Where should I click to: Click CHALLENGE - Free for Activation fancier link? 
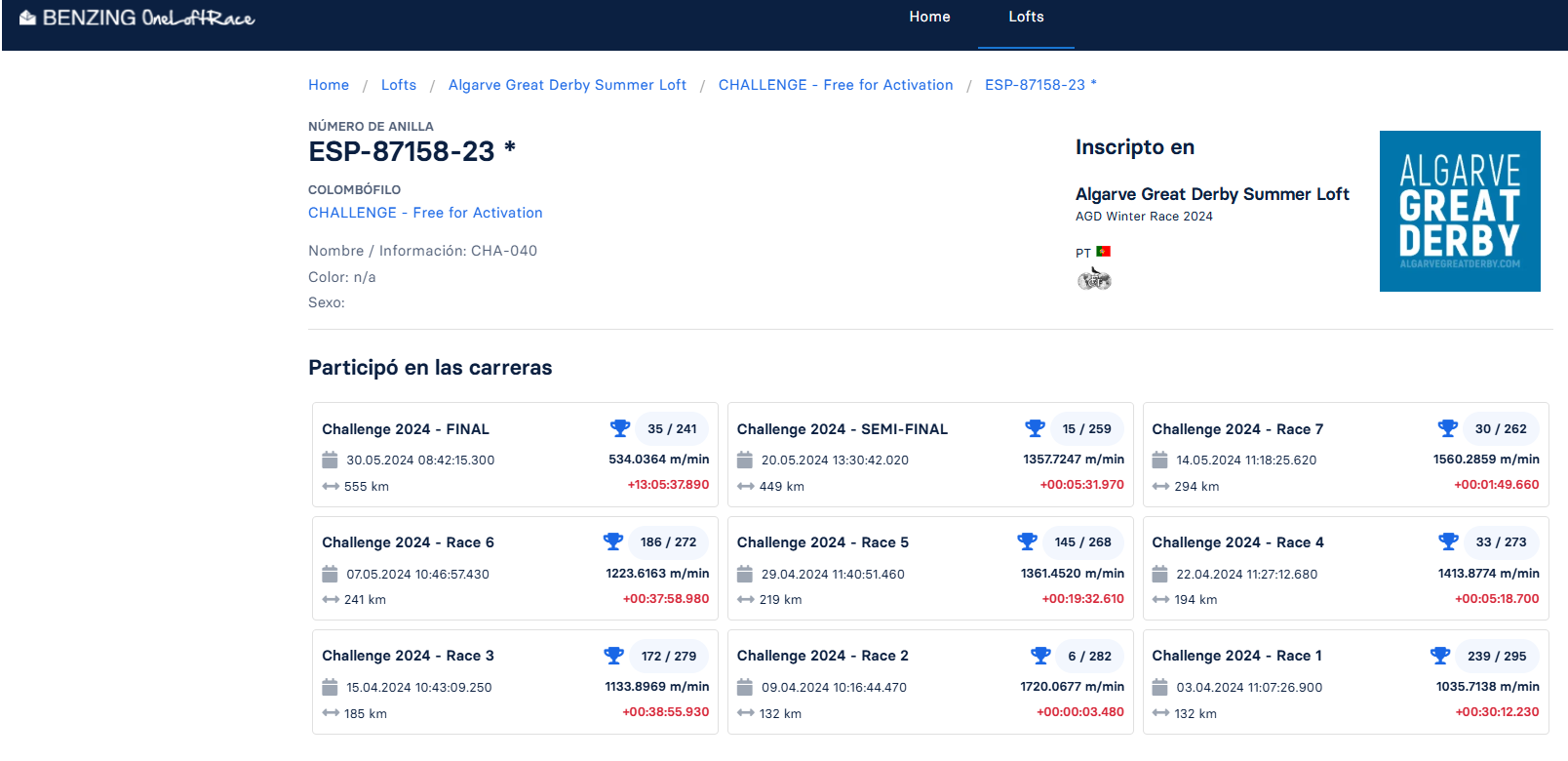point(425,213)
